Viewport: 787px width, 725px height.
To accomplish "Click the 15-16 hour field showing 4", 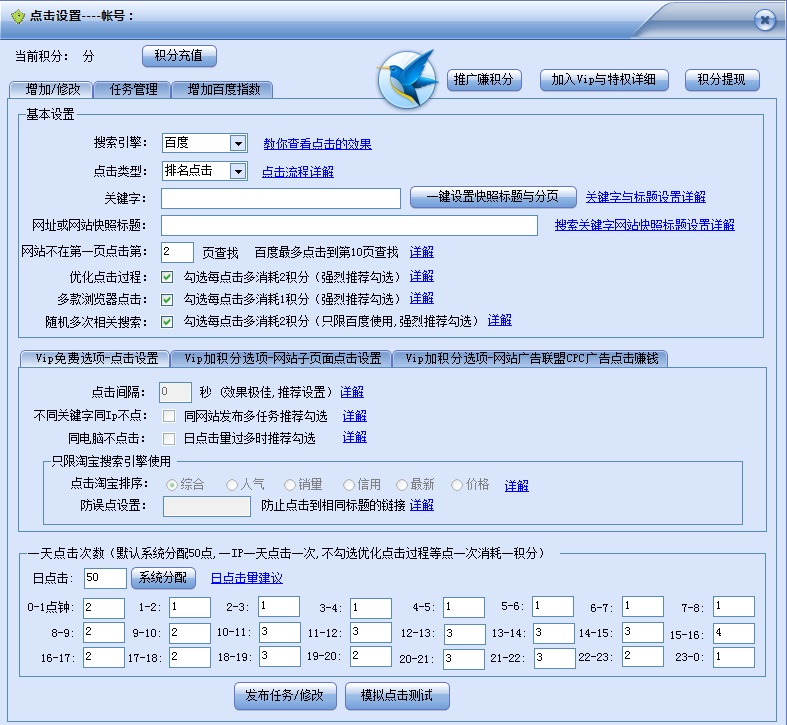I will [734, 633].
